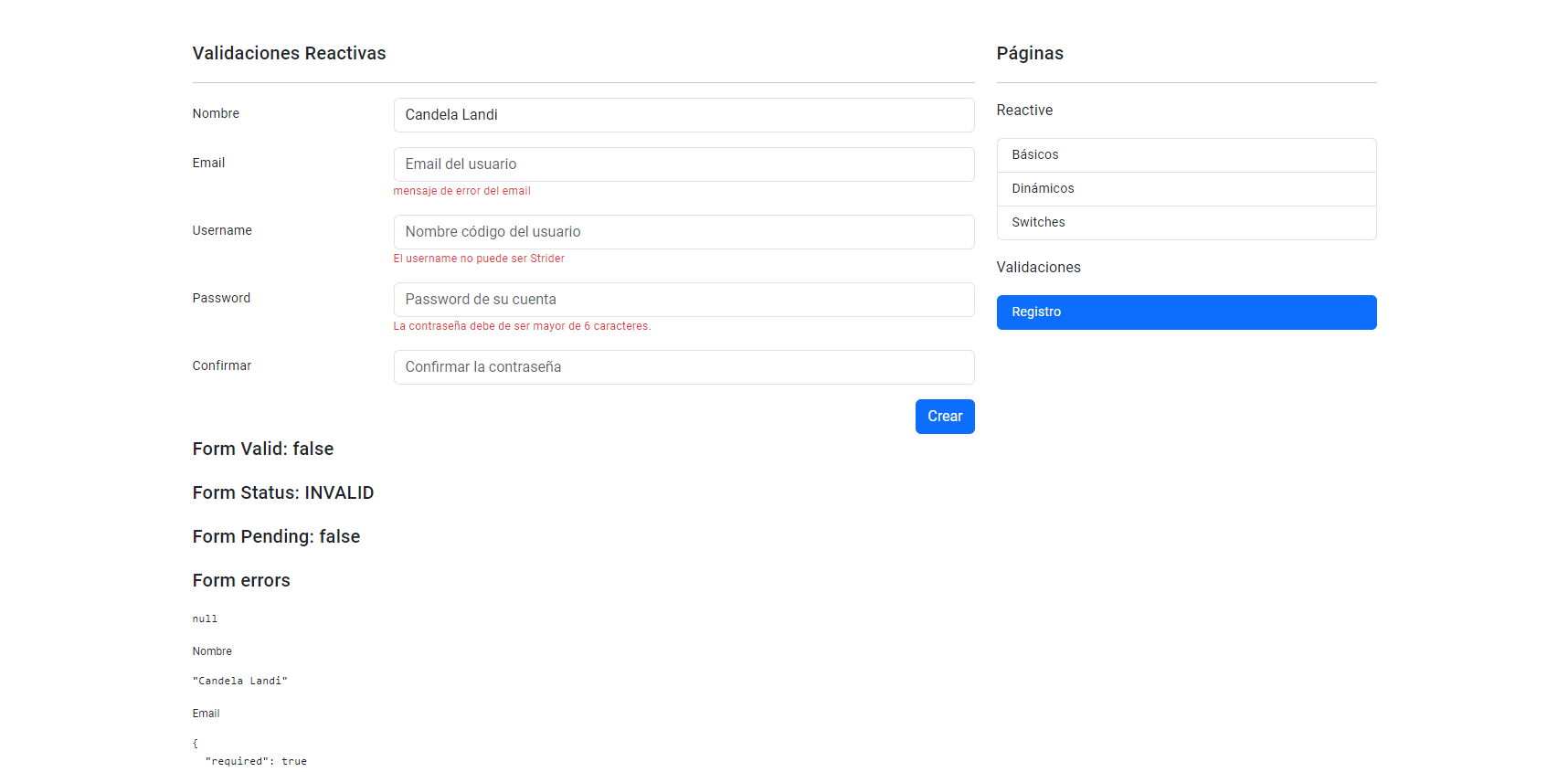Screen dimensions: 1568x772
Task: Click the Nombre input containing Candela Landi
Action: click(683, 115)
